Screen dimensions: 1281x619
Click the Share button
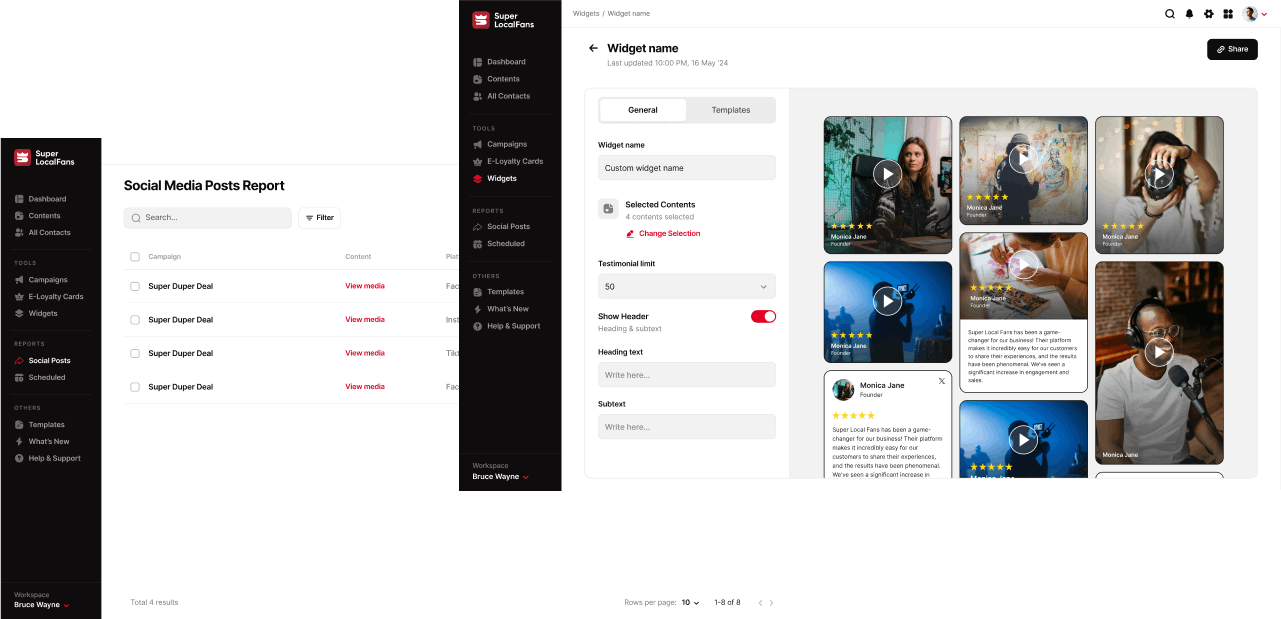(1232, 49)
